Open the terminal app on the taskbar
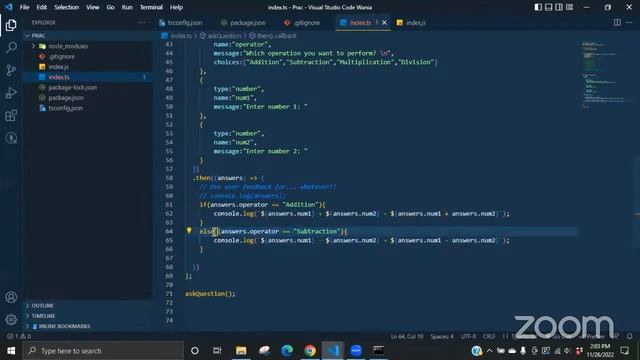The width and height of the screenshot is (640, 360). [x=378, y=351]
